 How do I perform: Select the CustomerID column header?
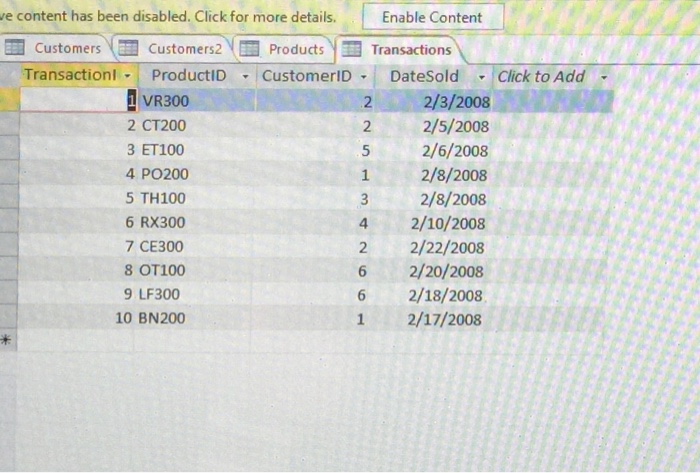(315, 76)
